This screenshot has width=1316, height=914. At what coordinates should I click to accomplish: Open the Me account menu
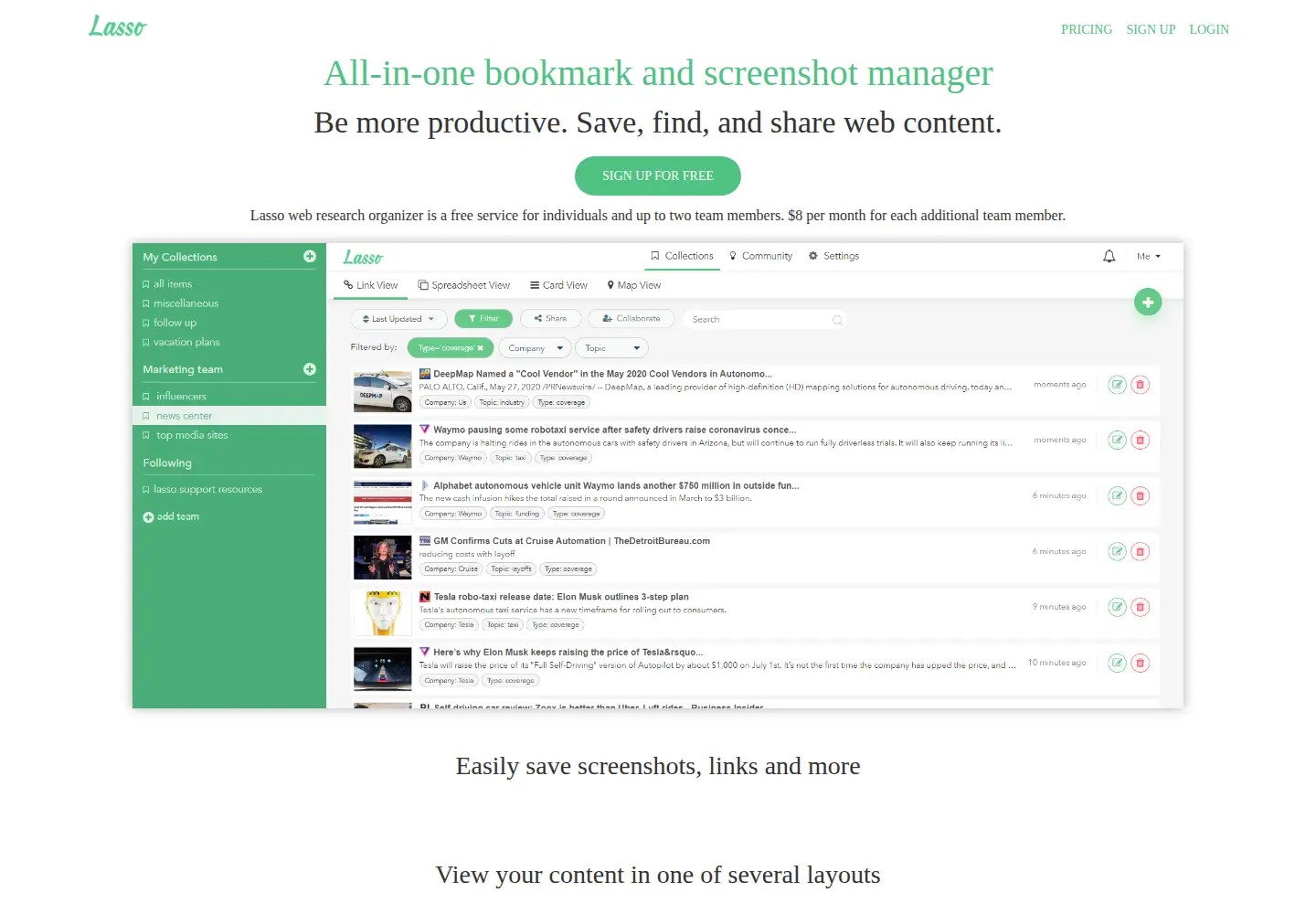point(1149,257)
